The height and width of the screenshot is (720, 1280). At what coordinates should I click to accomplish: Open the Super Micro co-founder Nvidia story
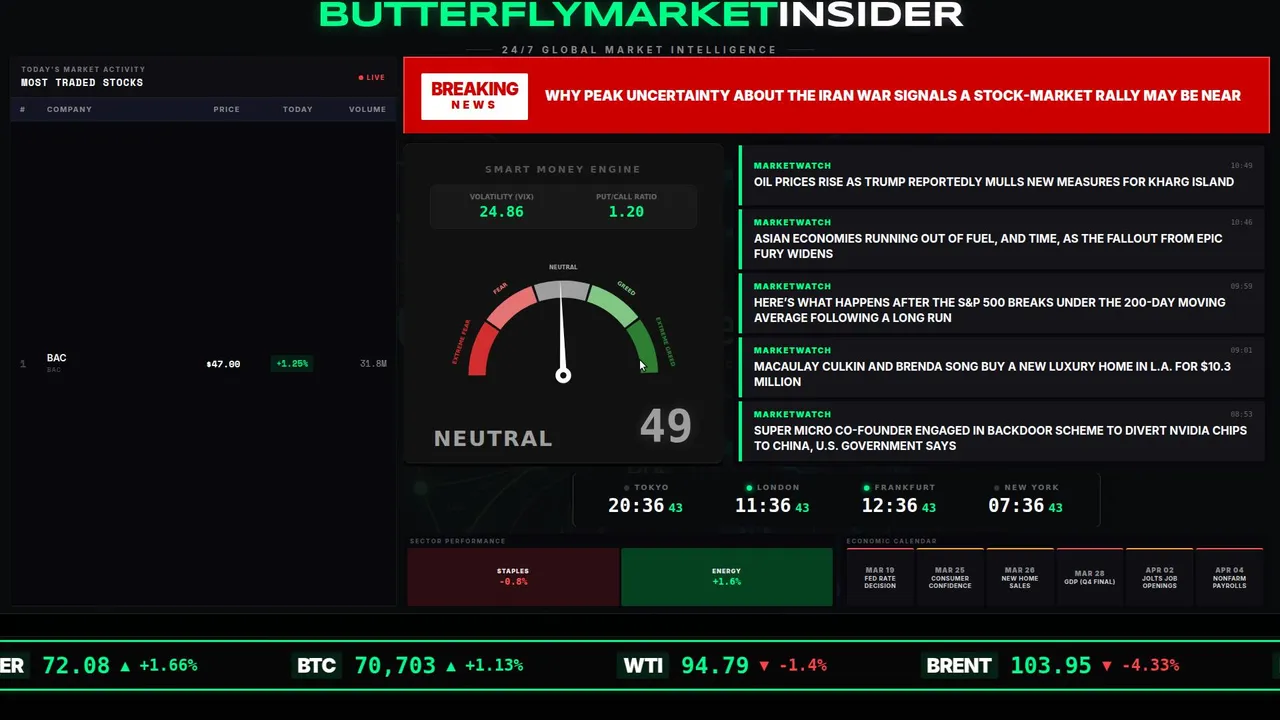click(x=1002, y=430)
